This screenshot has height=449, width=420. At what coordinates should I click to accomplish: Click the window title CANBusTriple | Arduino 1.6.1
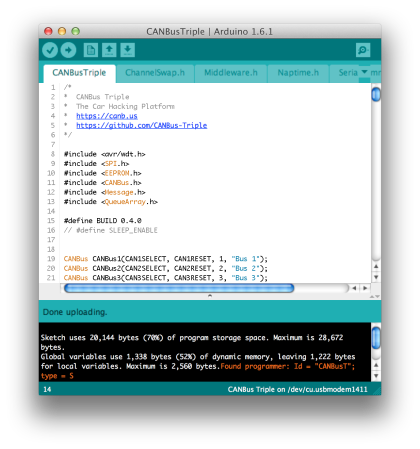209,32
